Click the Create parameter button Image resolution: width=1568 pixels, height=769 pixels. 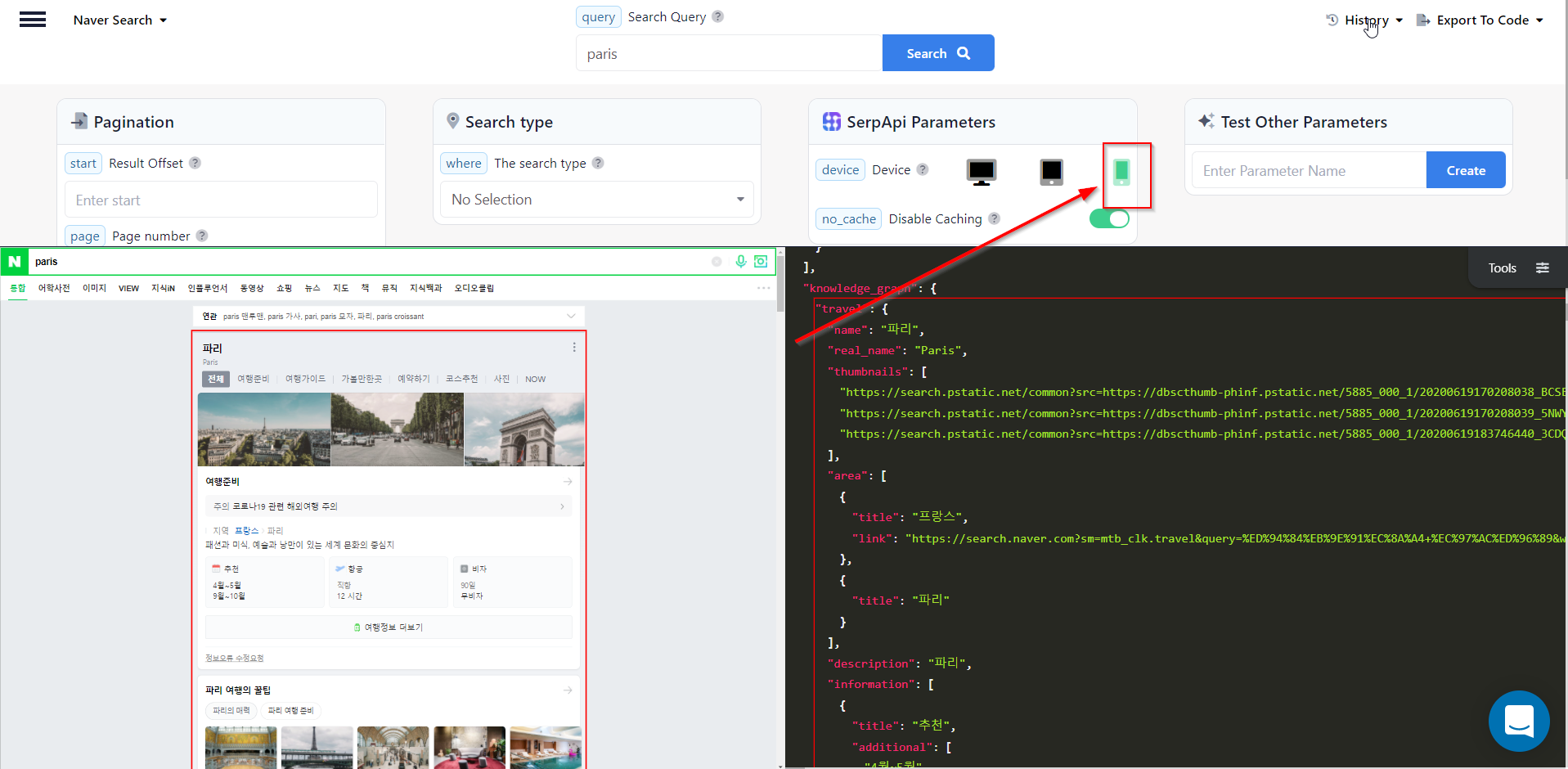click(1466, 170)
